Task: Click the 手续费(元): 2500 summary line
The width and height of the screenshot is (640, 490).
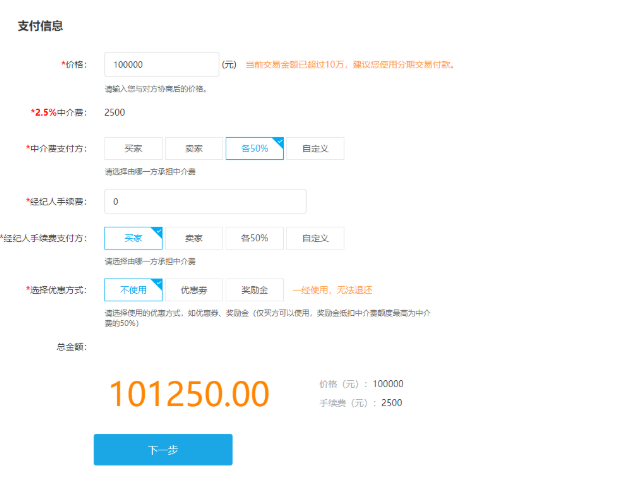Action: tap(360, 403)
